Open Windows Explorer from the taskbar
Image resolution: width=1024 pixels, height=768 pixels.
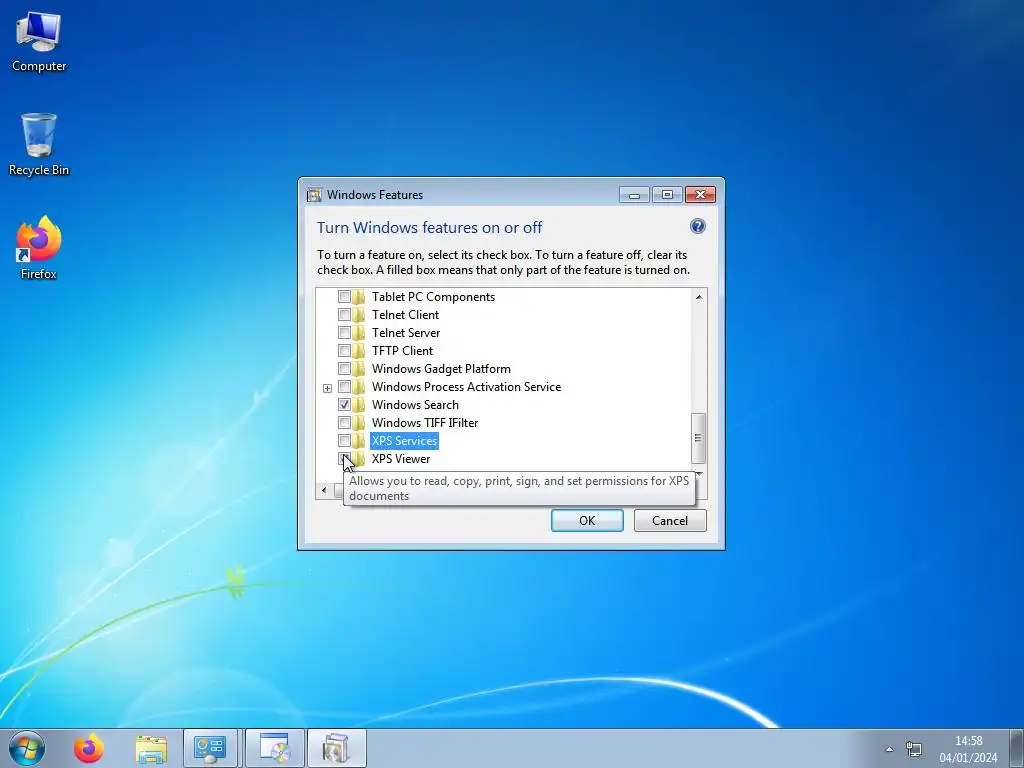151,748
